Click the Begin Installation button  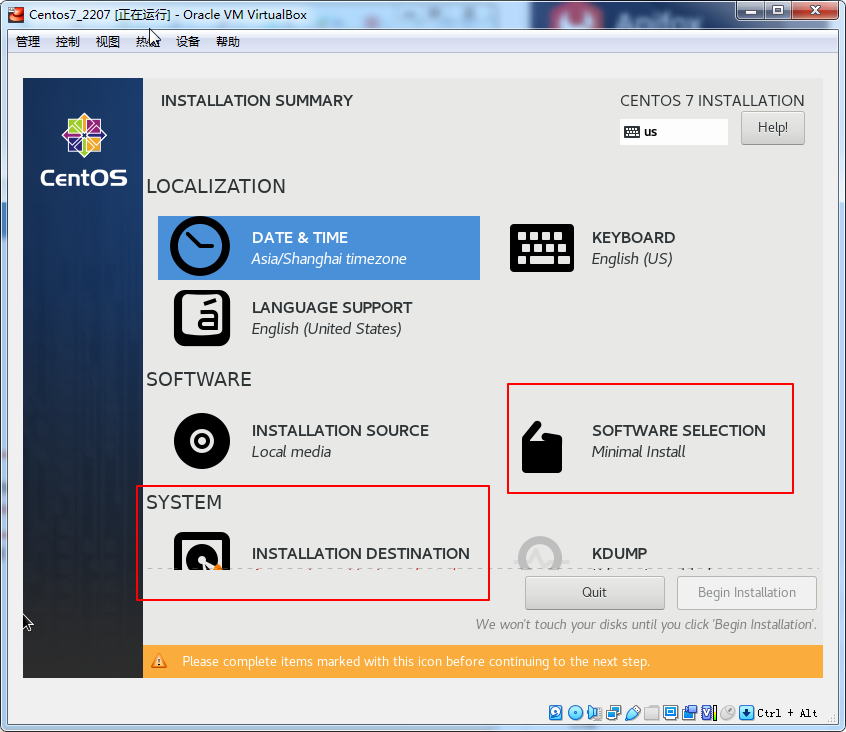click(746, 592)
